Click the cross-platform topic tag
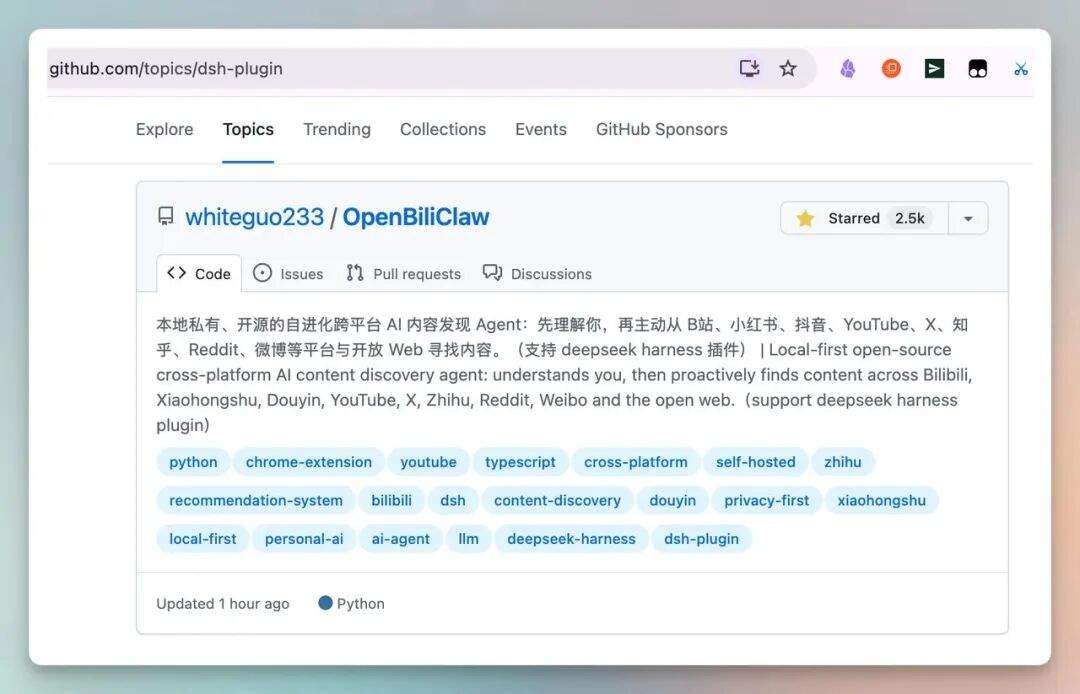The image size is (1080, 694). (636, 462)
